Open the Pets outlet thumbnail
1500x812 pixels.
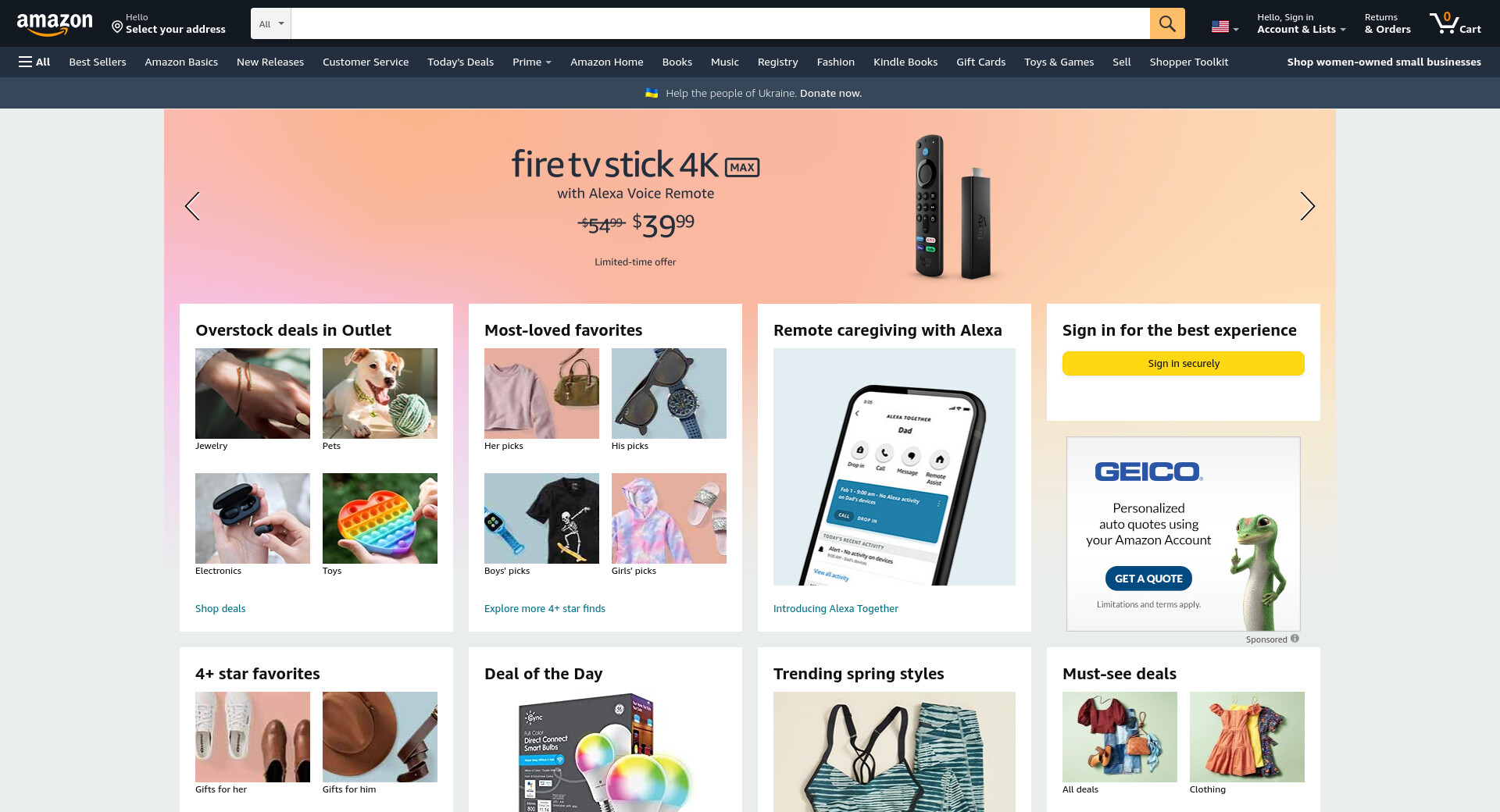click(x=380, y=394)
